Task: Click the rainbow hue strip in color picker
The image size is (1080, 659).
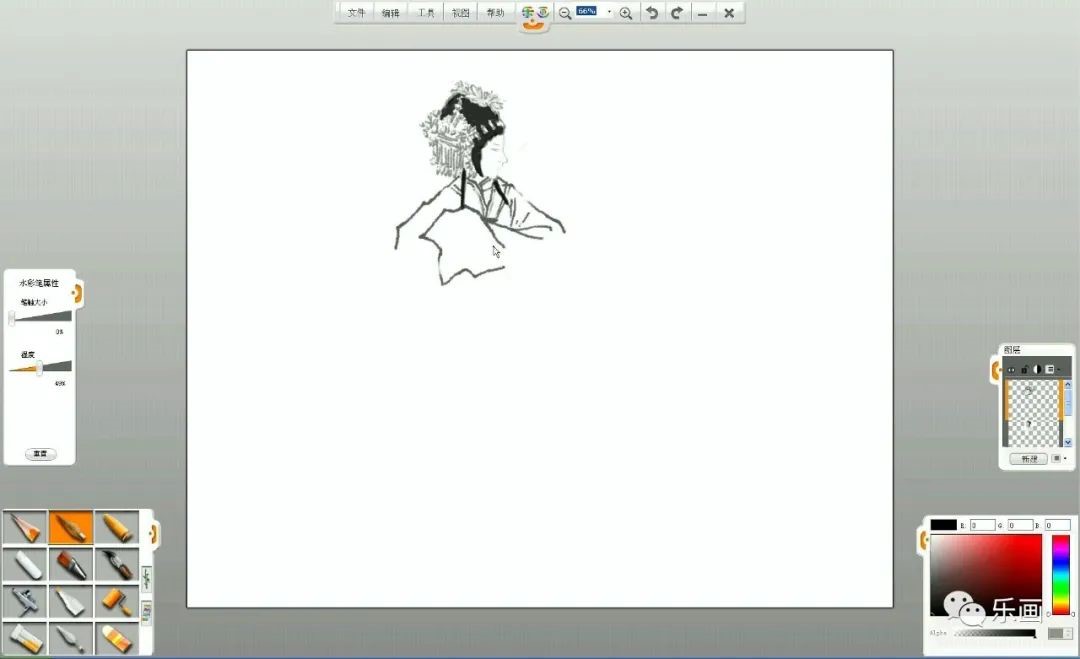Action: pos(1060,574)
